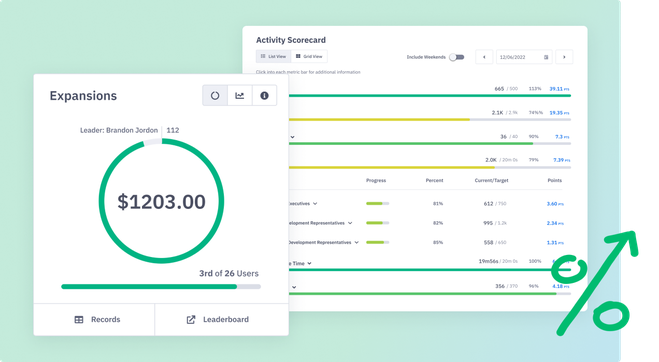Open the 4.18 pts points link

point(561,286)
